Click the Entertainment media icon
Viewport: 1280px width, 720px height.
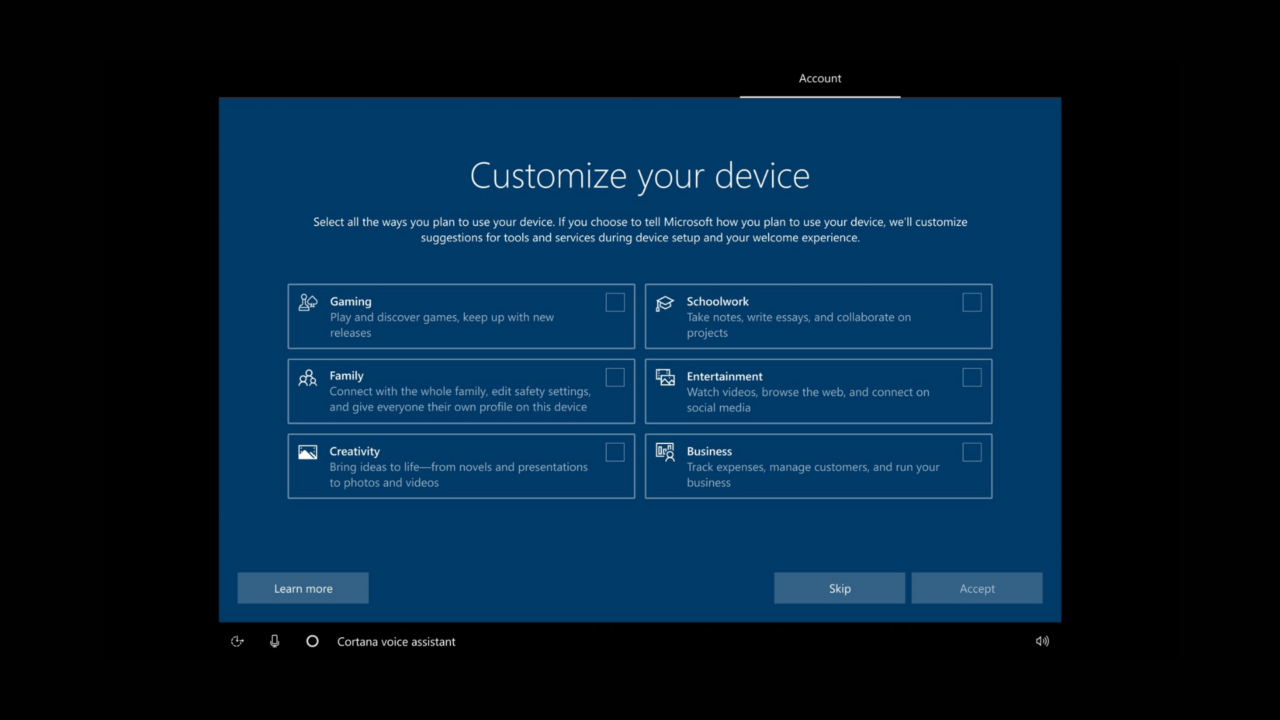pyautogui.click(x=665, y=377)
